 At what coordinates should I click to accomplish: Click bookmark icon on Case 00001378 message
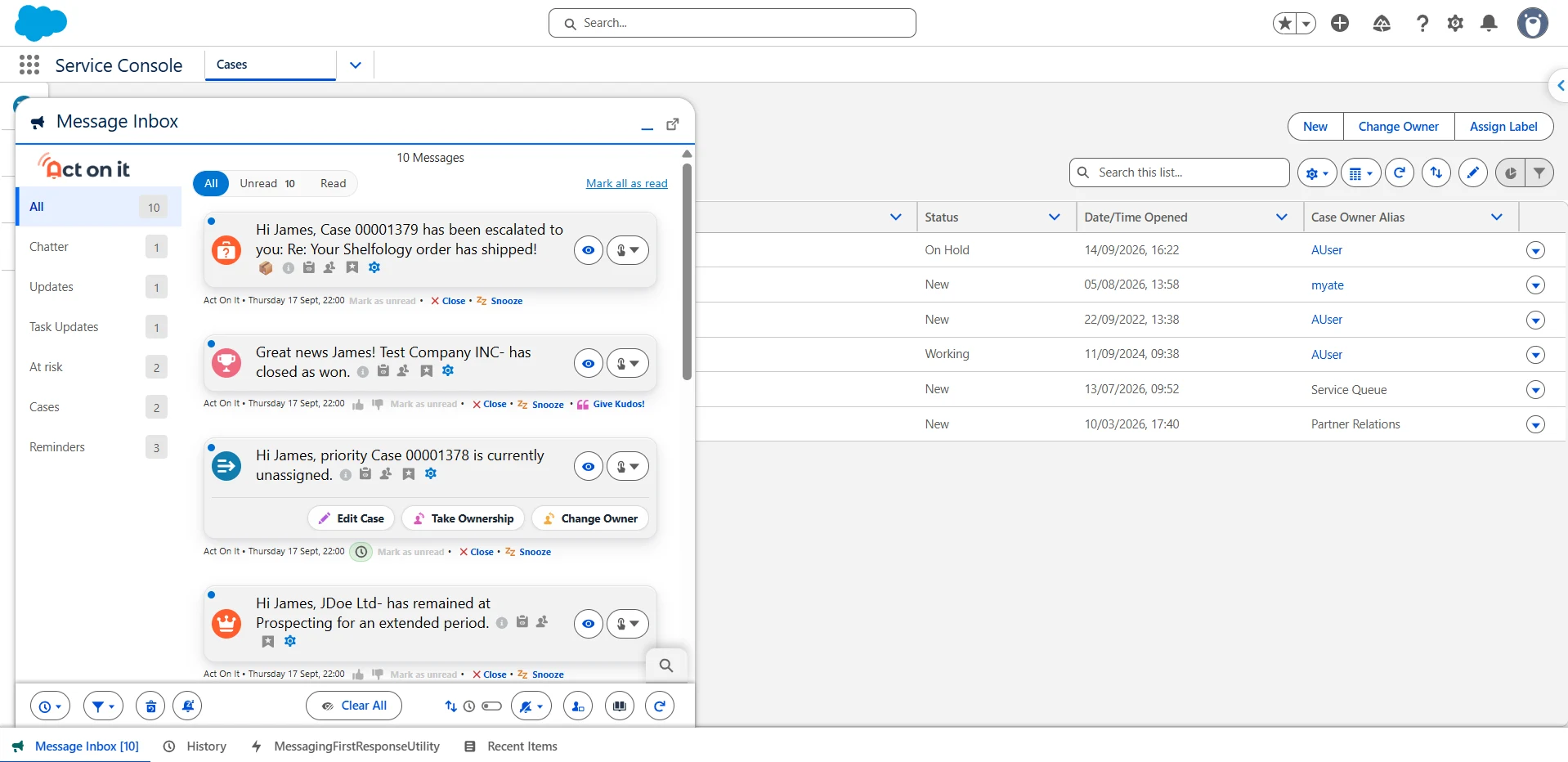tap(409, 474)
